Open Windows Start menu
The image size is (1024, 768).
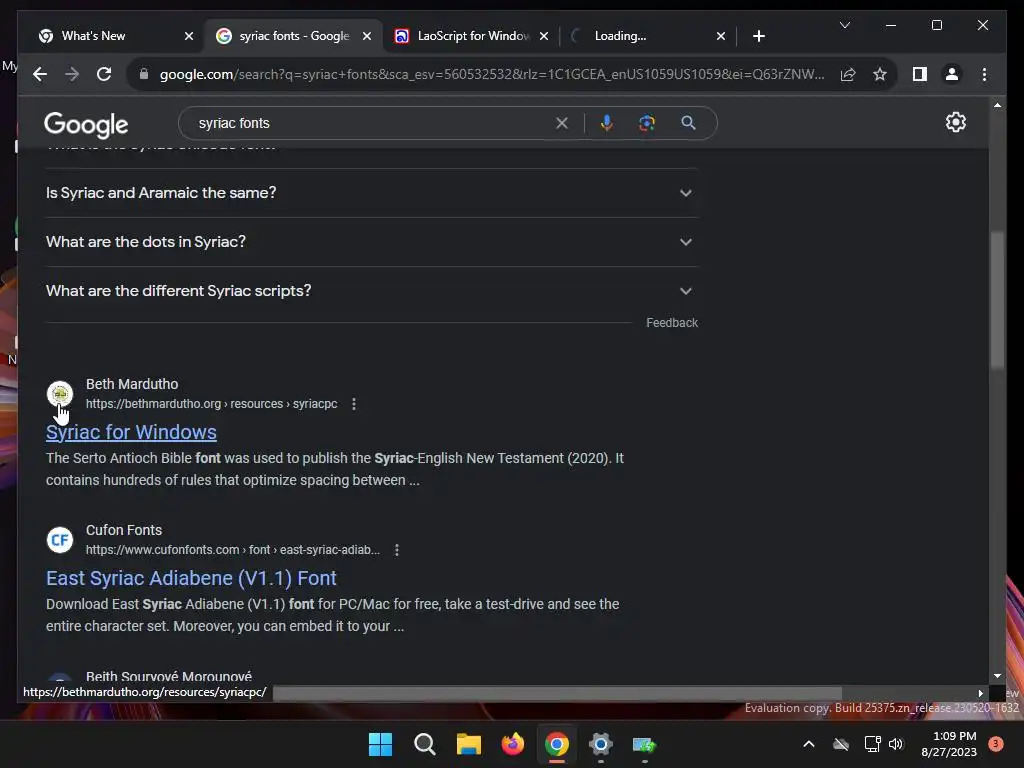click(x=380, y=744)
